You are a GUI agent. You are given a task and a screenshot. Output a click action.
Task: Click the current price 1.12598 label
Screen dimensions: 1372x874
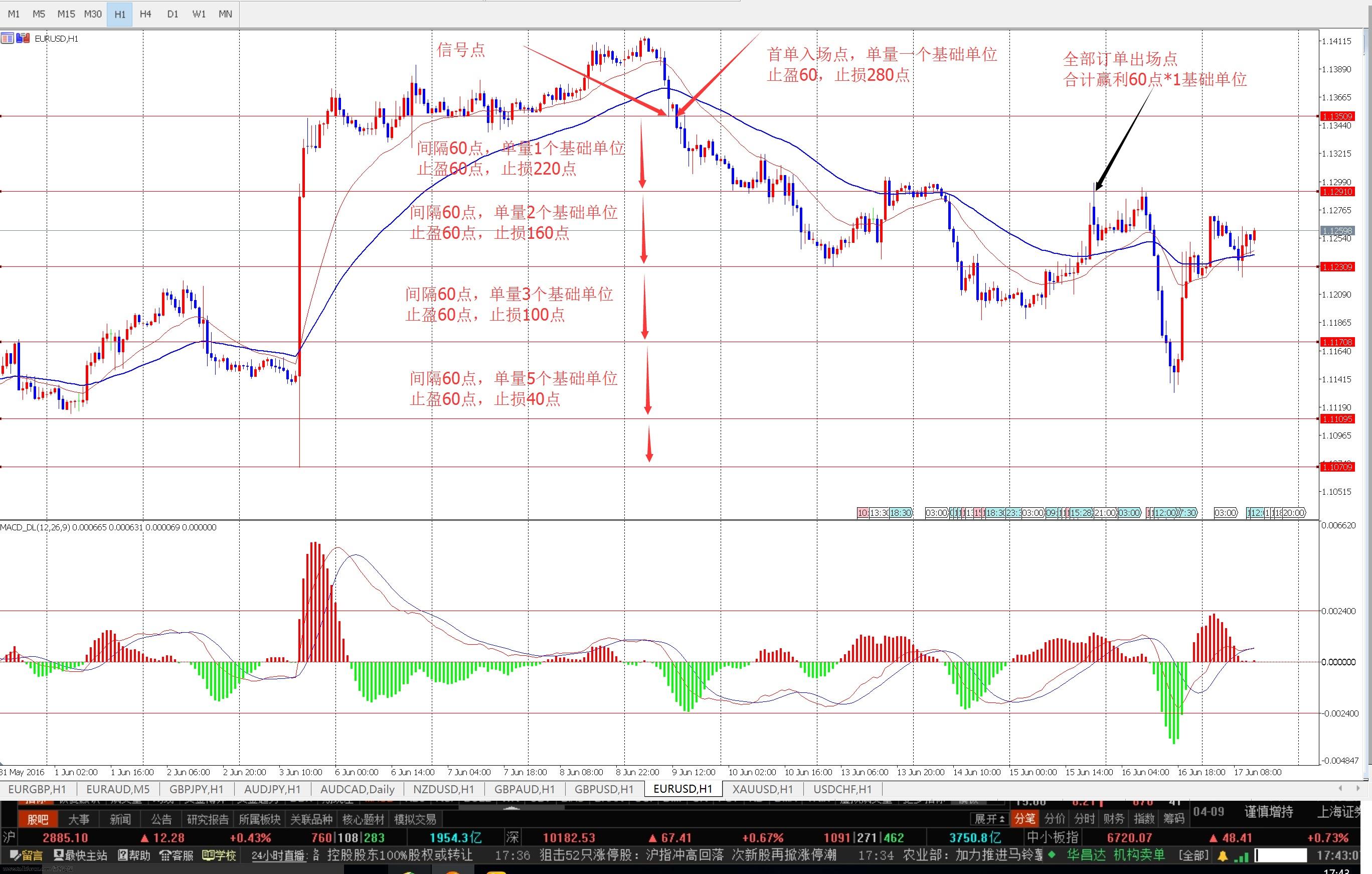(1337, 231)
